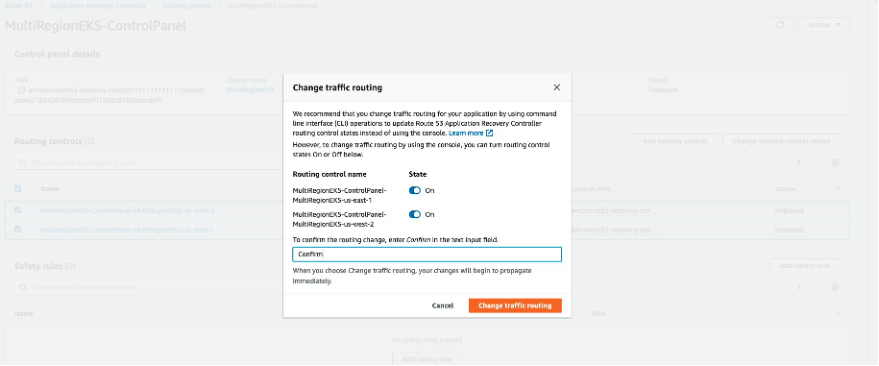Sort the safety rules ARN column
This screenshot has height=366, width=879.
[x=838, y=314]
